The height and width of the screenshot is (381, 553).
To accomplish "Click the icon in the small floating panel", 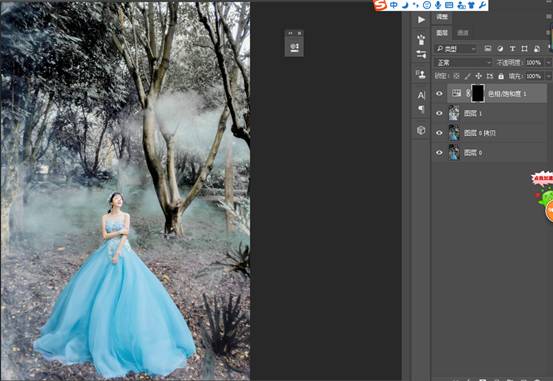I will [x=294, y=47].
